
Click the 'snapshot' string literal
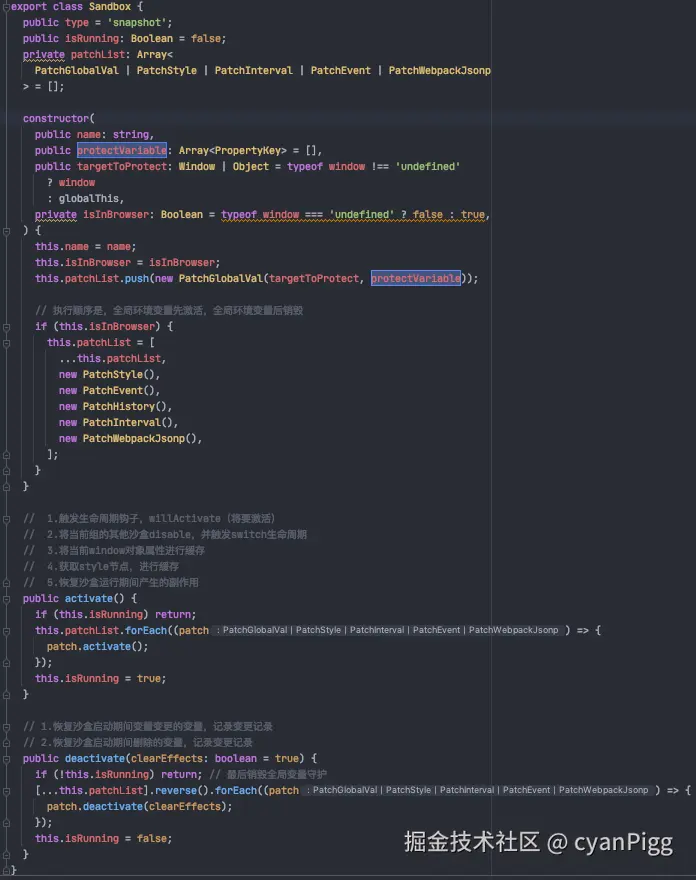137,22
